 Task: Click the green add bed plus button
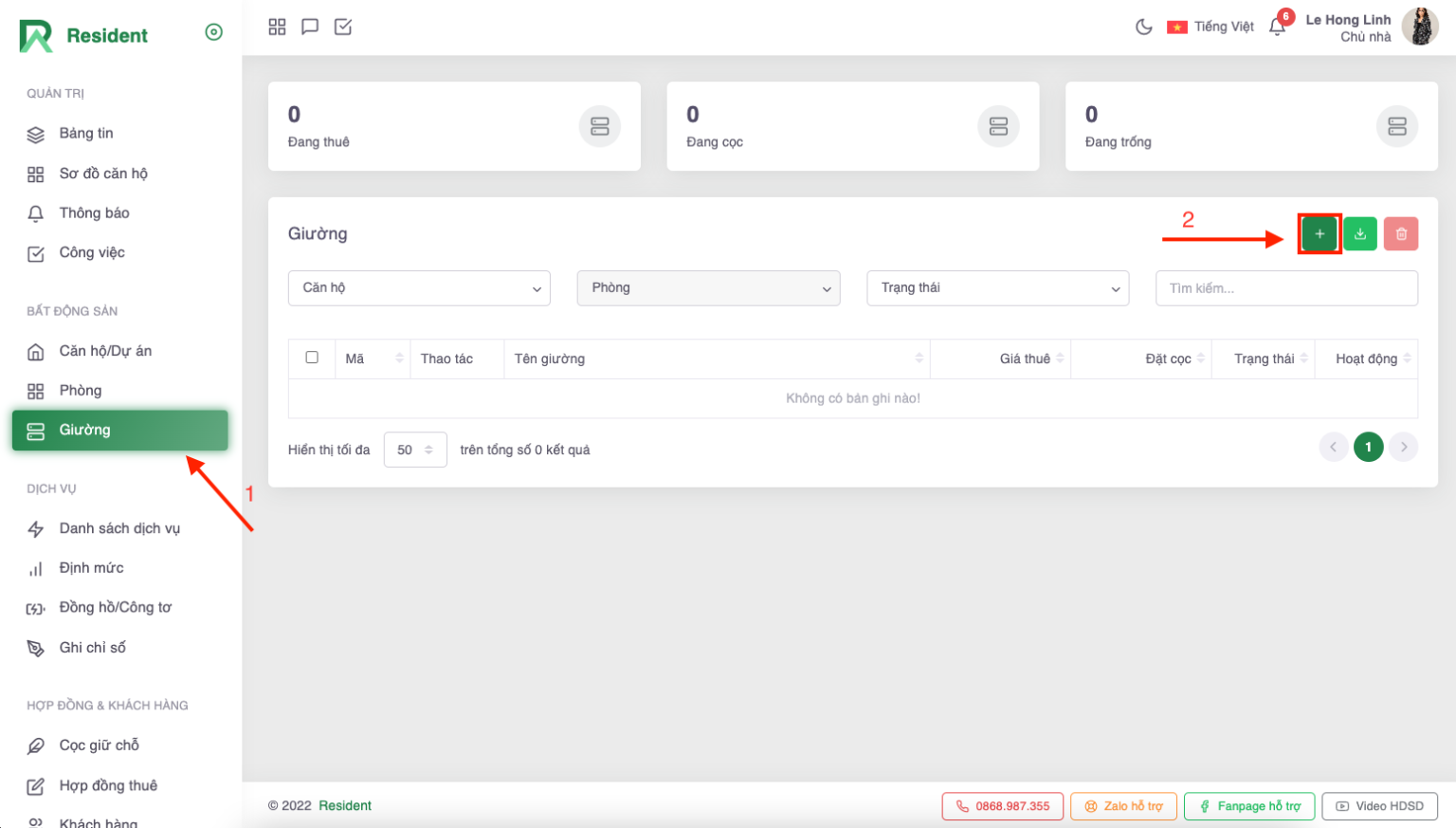tap(1319, 234)
